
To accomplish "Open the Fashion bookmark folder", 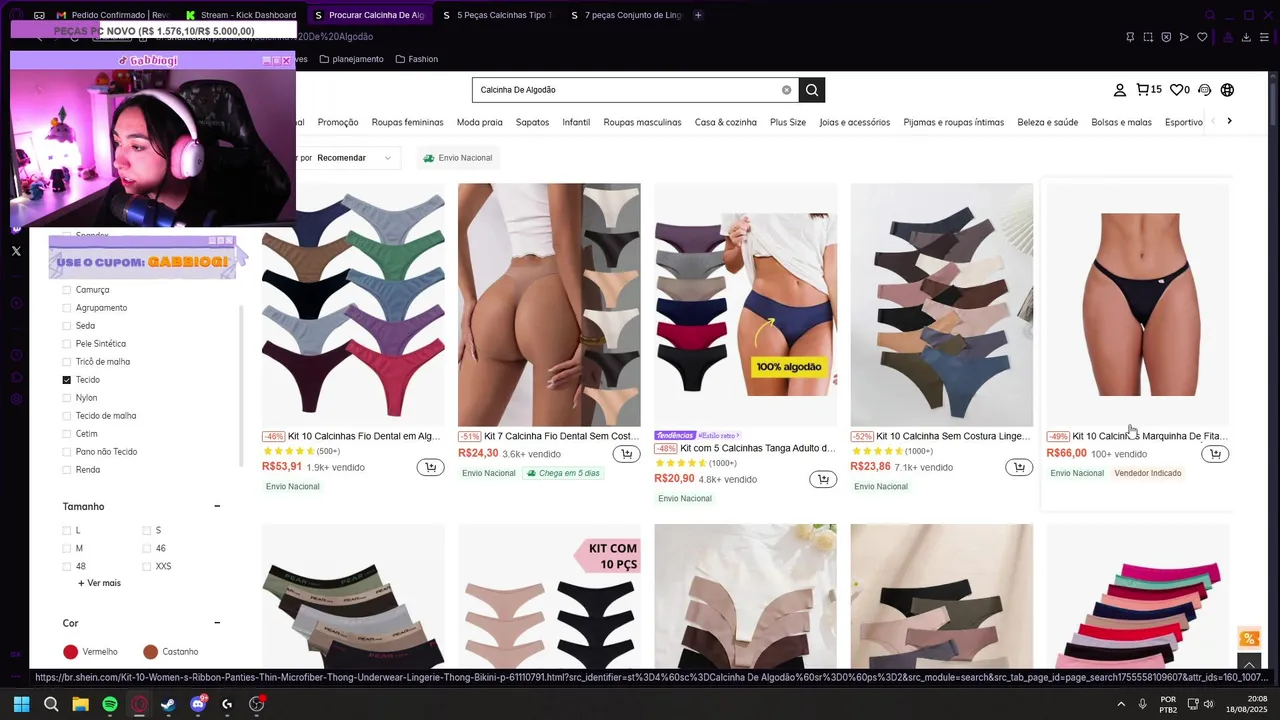I will click(417, 59).
